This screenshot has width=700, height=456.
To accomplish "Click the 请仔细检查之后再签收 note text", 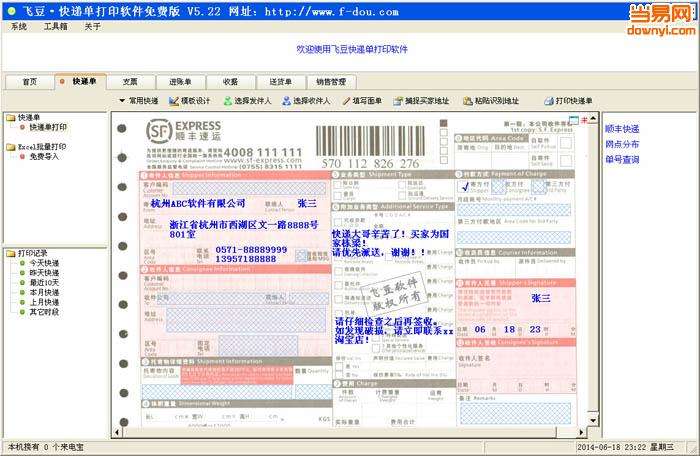I will [394, 330].
